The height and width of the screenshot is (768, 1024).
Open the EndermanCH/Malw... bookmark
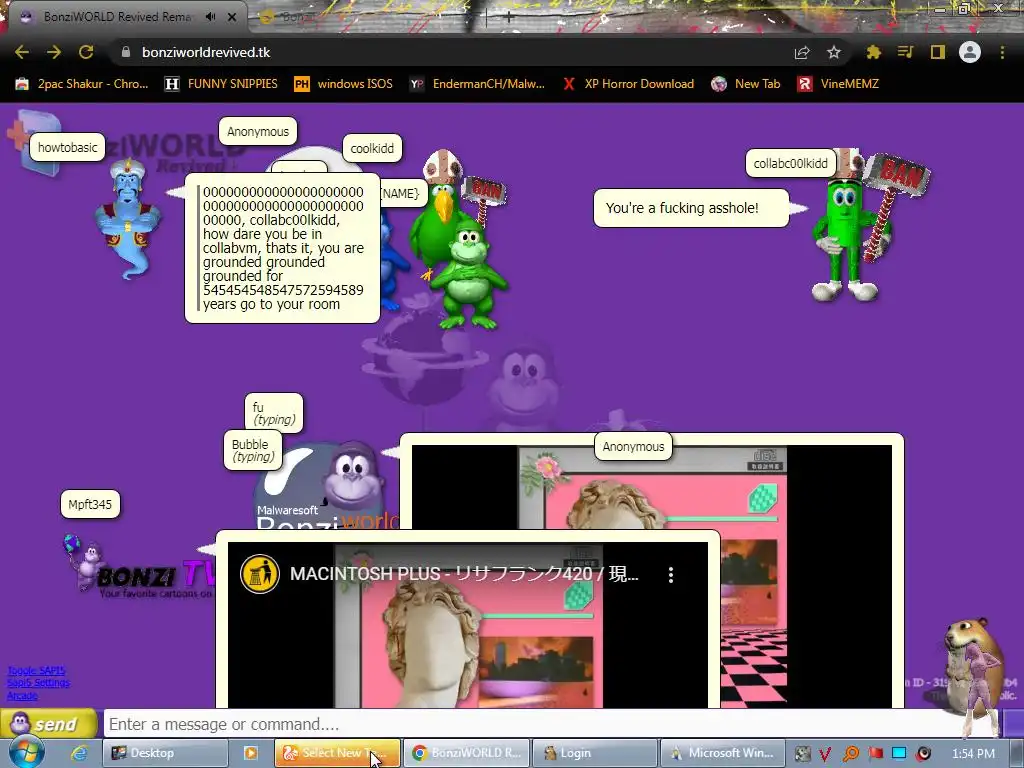pyautogui.click(x=477, y=84)
